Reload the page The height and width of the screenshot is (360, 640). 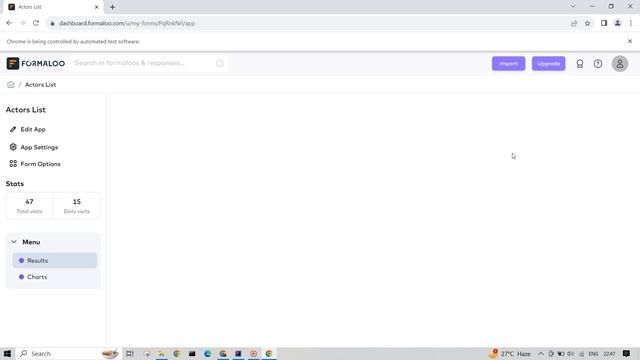[36, 23]
